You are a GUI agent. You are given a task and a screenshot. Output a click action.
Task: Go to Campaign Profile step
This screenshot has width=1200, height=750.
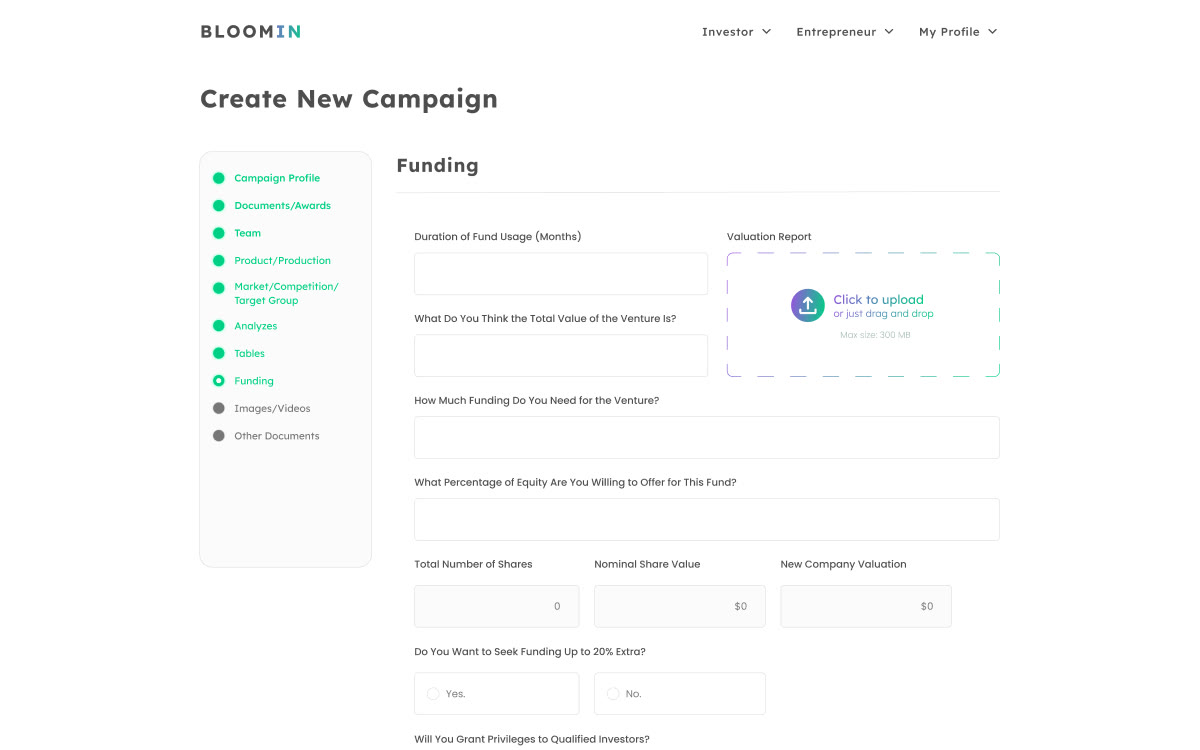(x=277, y=178)
